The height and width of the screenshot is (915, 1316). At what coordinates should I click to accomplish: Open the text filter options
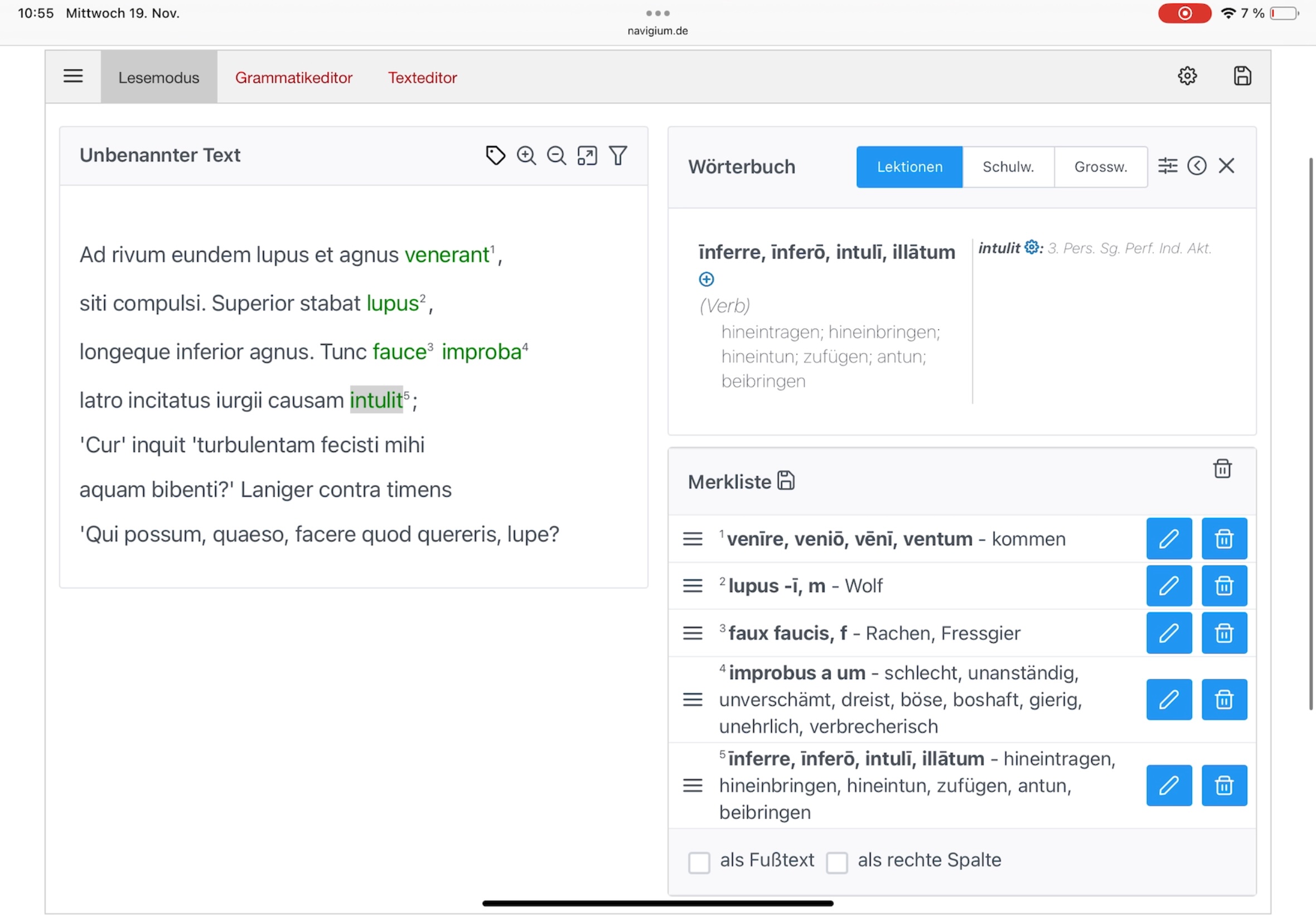point(618,155)
